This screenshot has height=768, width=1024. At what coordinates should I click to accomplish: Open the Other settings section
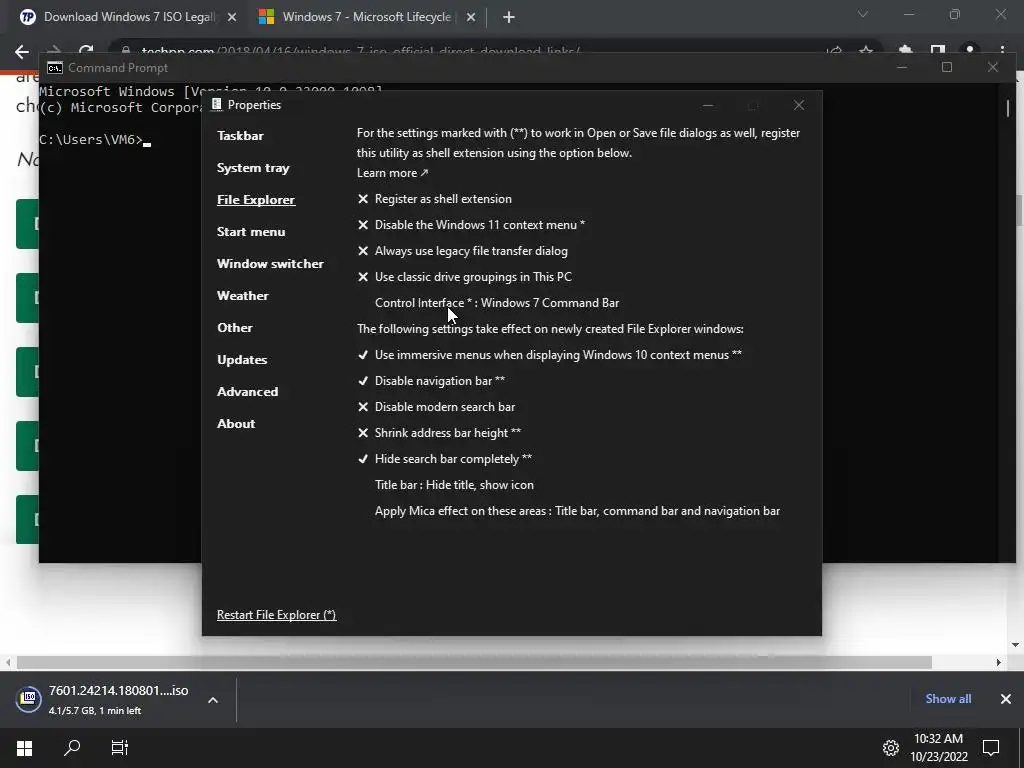pyautogui.click(x=234, y=328)
